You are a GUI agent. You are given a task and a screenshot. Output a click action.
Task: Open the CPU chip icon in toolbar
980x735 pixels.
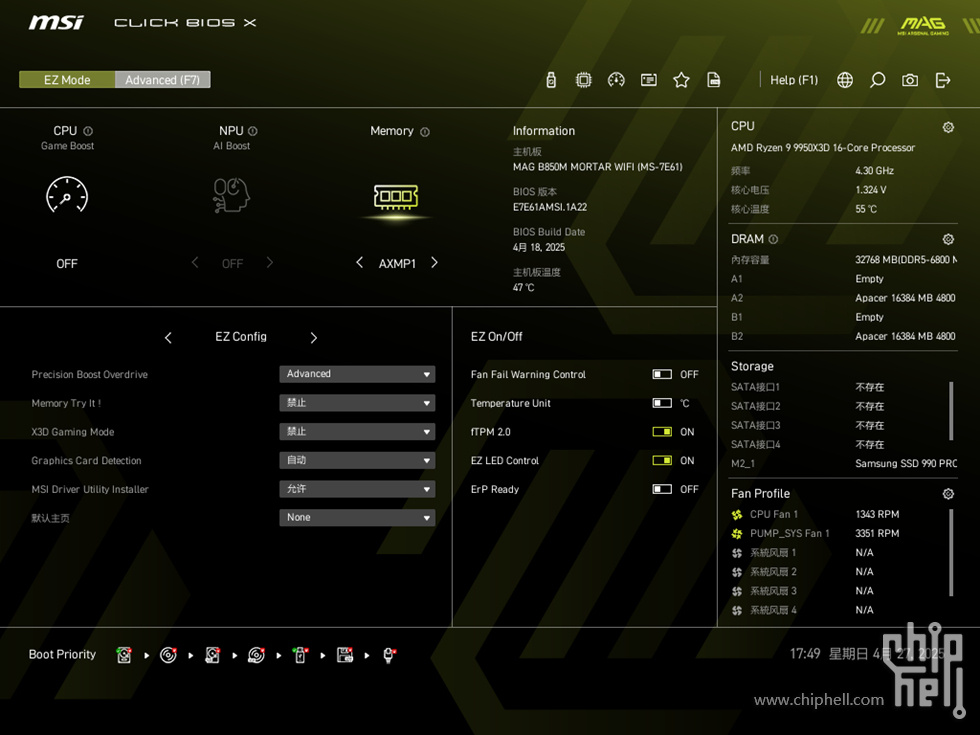(x=584, y=80)
